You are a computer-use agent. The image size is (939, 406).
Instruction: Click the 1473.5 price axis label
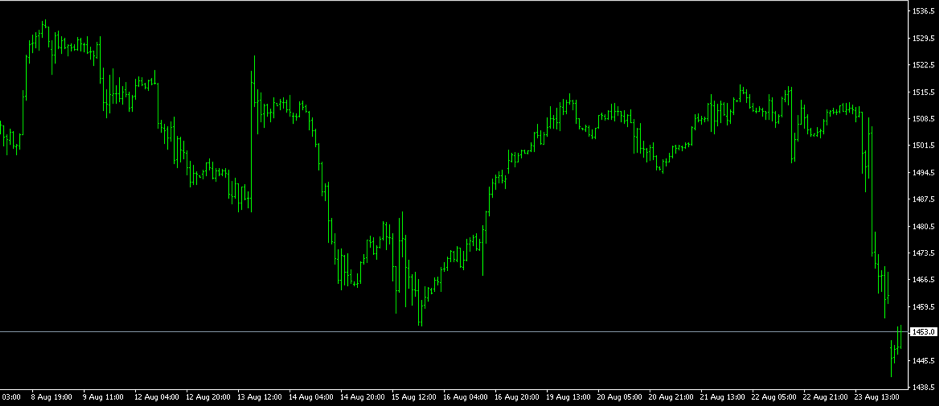924,253
